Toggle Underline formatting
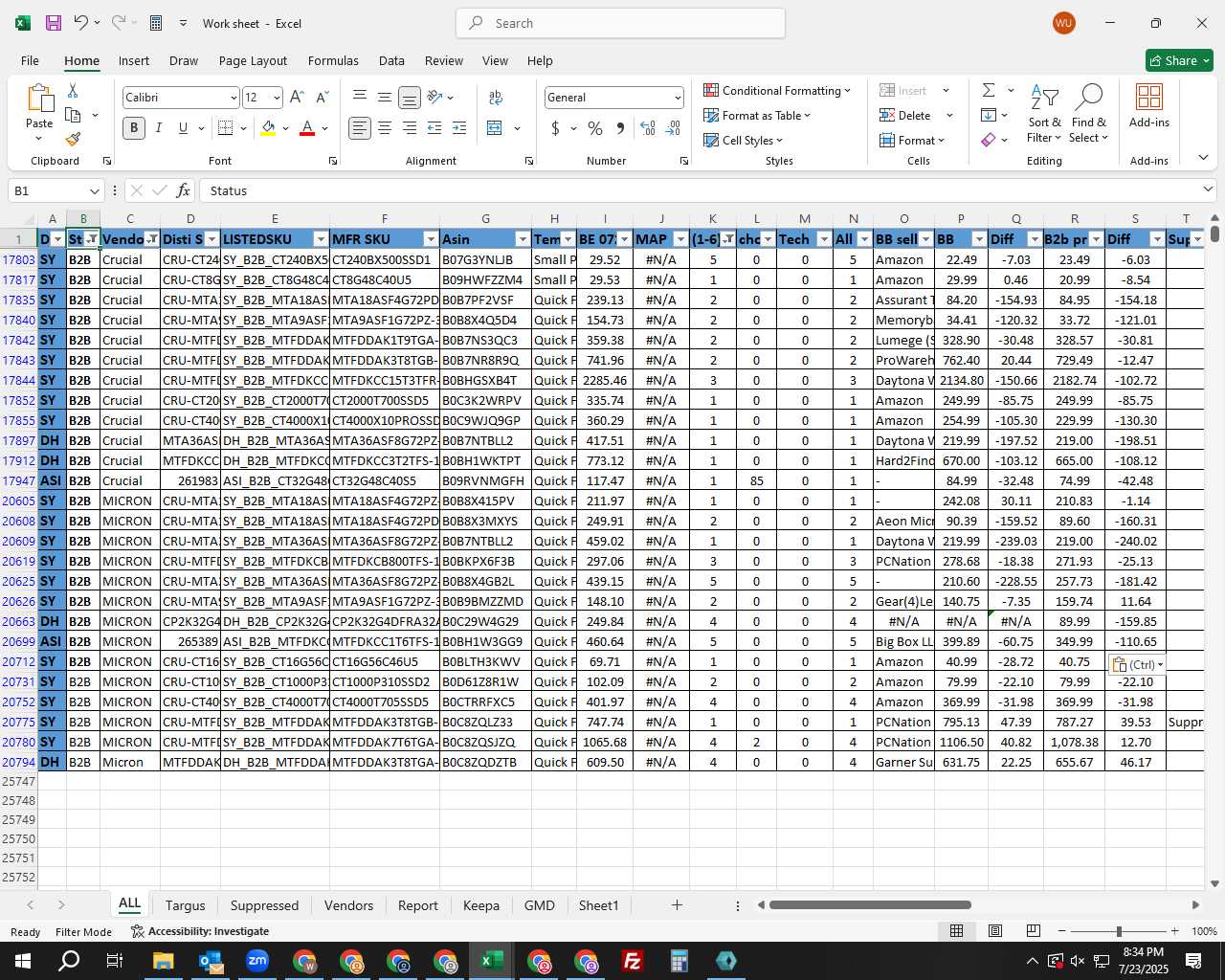 tap(183, 128)
